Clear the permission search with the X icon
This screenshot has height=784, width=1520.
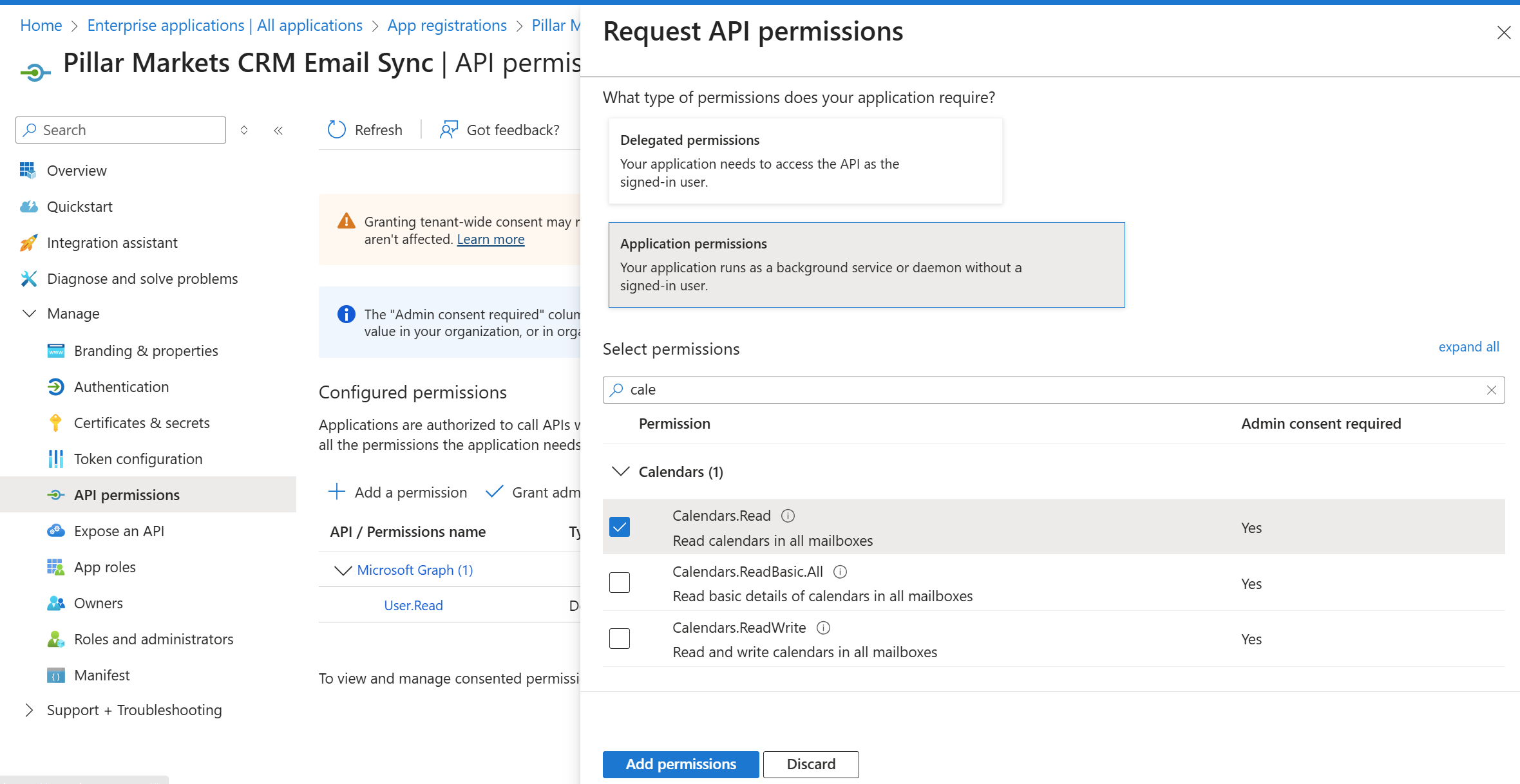[1492, 390]
